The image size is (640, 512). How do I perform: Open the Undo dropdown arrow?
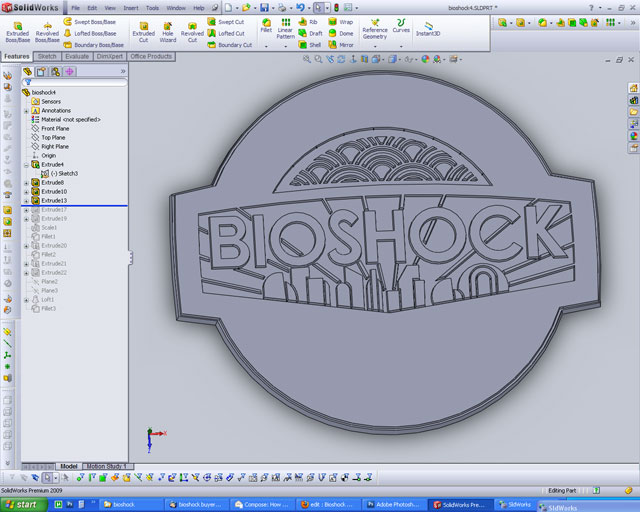[x=309, y=8]
